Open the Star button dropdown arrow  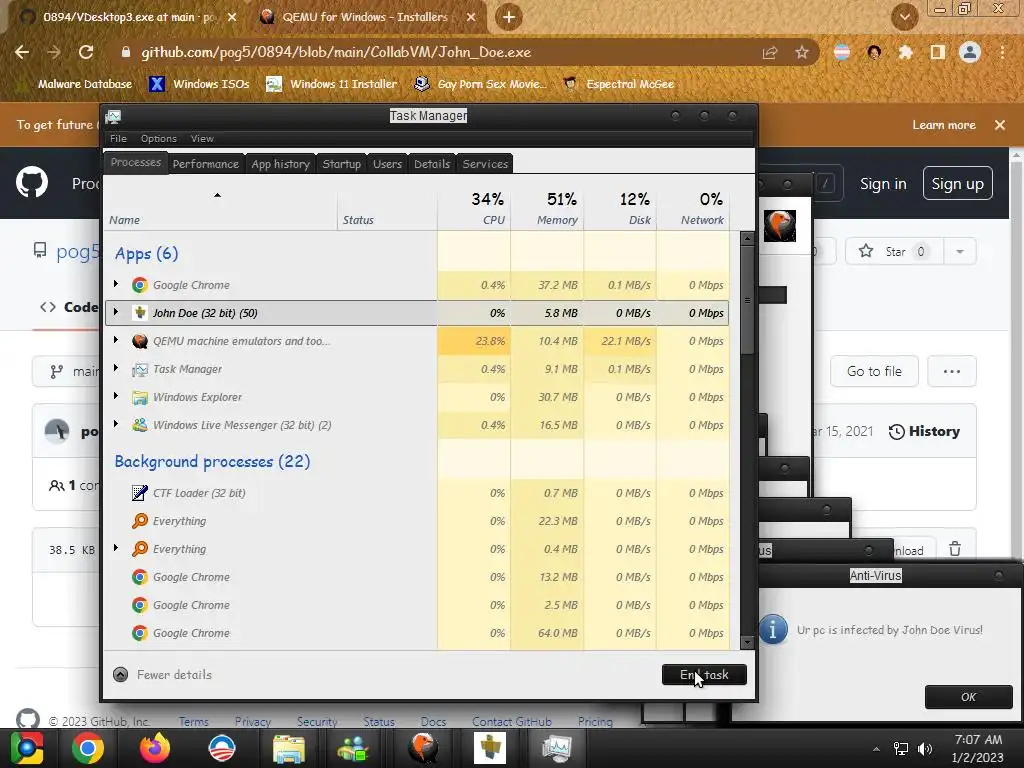[x=959, y=251]
